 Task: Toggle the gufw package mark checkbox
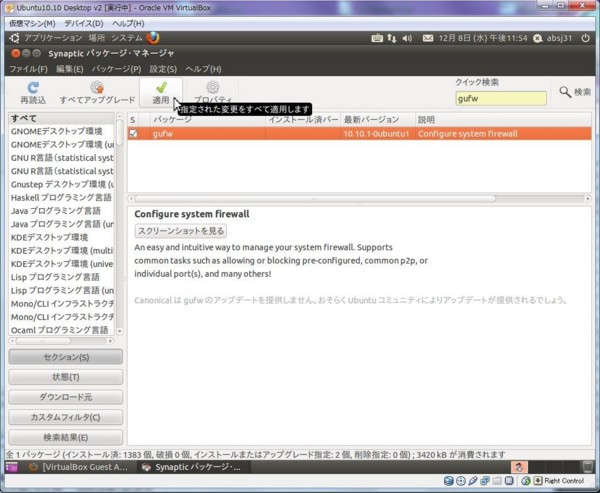(133, 133)
